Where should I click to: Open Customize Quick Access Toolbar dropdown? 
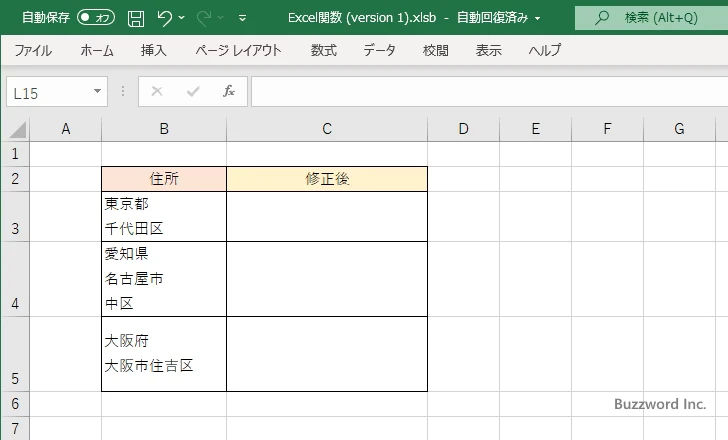[242, 18]
